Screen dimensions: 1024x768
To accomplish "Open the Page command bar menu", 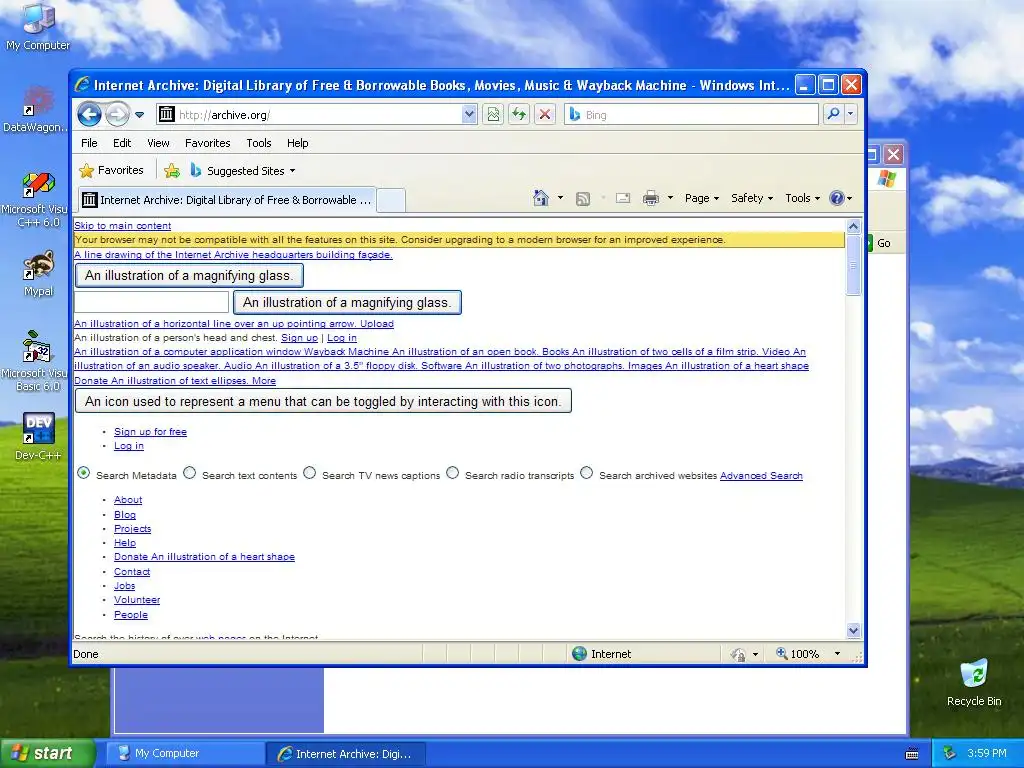I will (701, 198).
